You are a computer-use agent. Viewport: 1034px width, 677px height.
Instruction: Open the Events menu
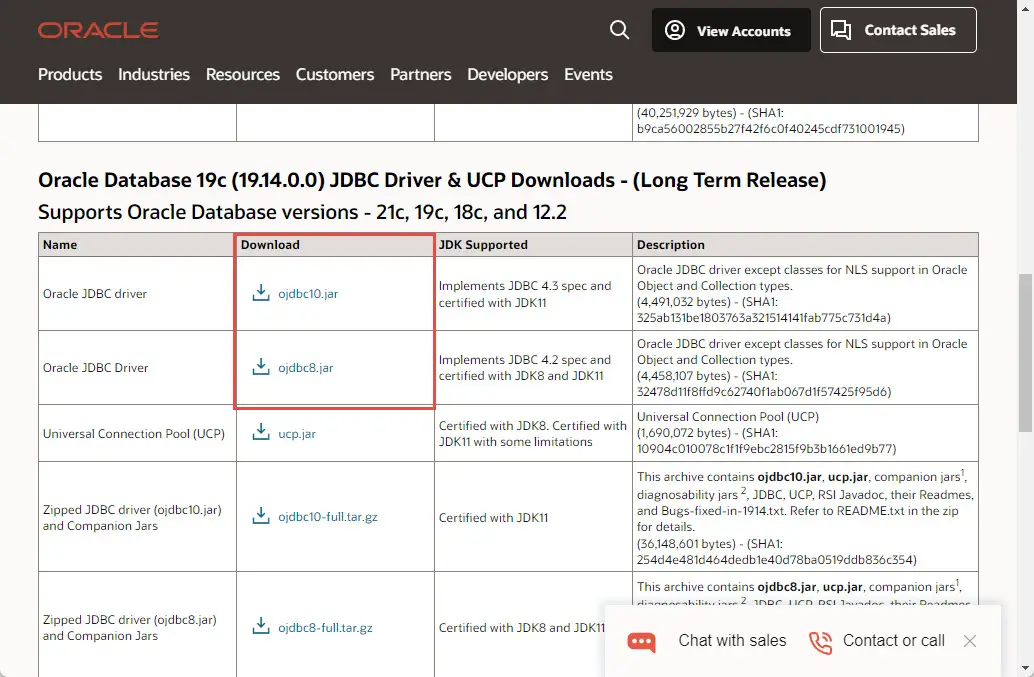tap(588, 74)
